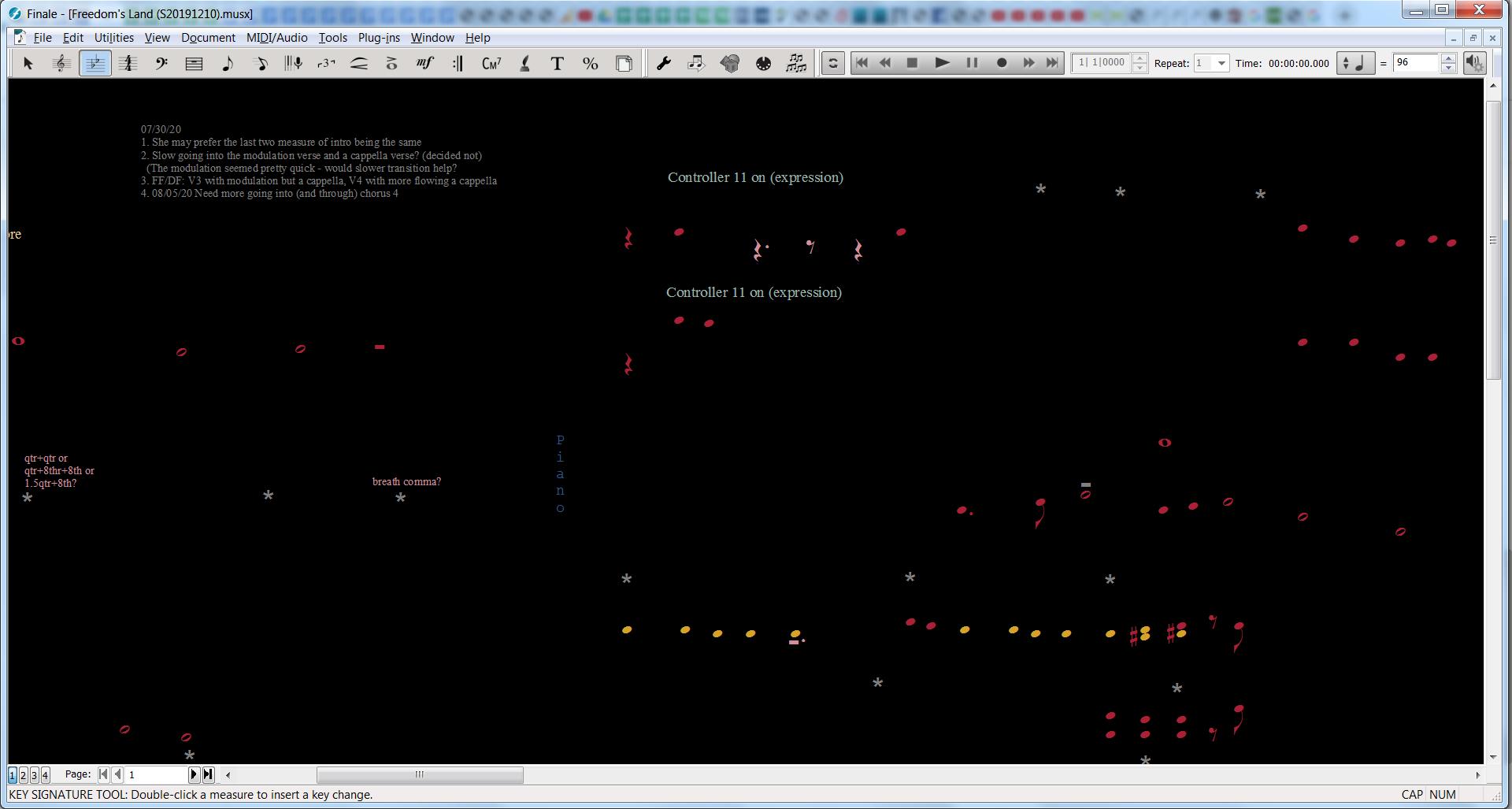Open the tempo note duration selector
The height and width of the screenshot is (809, 1512).
click(x=1354, y=63)
